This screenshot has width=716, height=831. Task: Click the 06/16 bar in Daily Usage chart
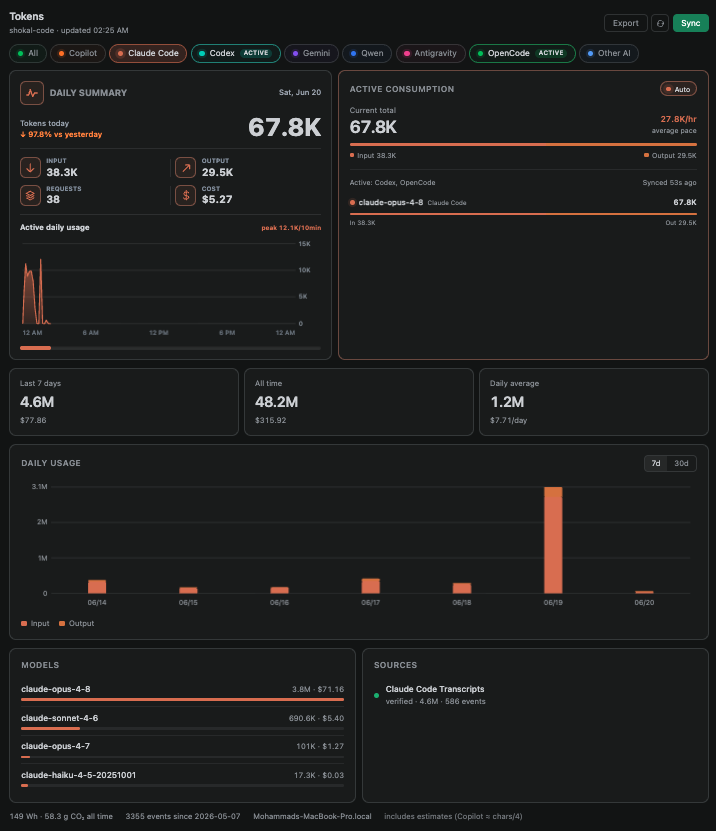click(279, 590)
